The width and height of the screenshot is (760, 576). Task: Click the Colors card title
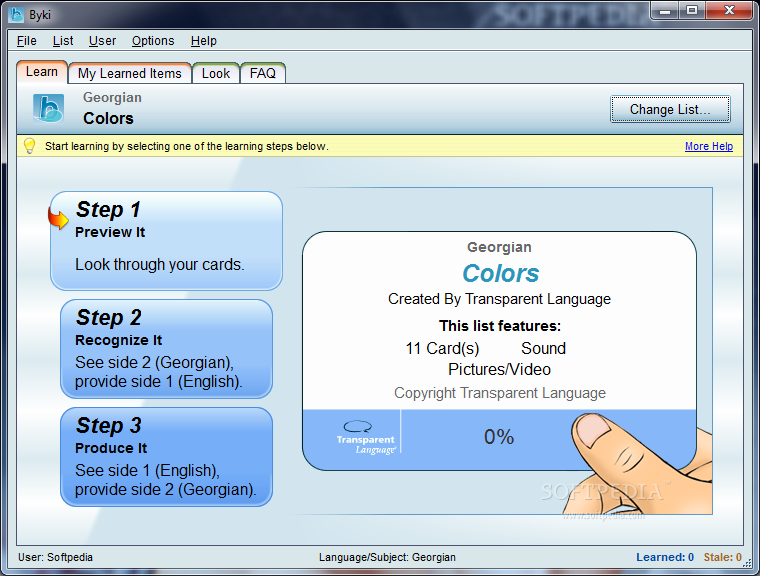point(500,273)
